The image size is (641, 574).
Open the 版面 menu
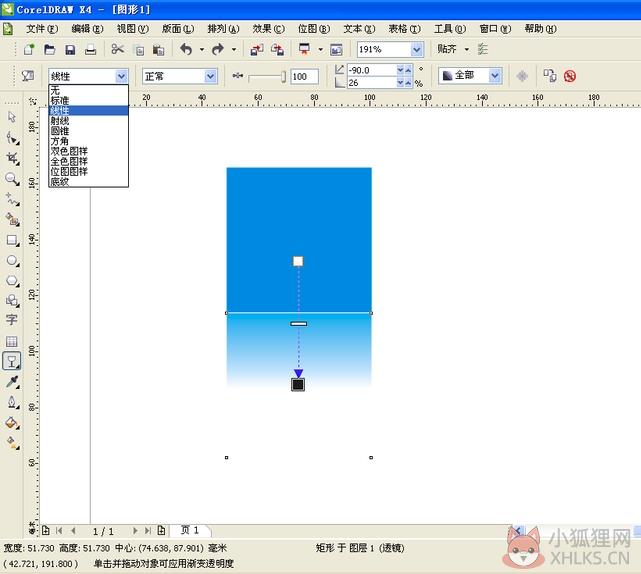(x=178, y=29)
